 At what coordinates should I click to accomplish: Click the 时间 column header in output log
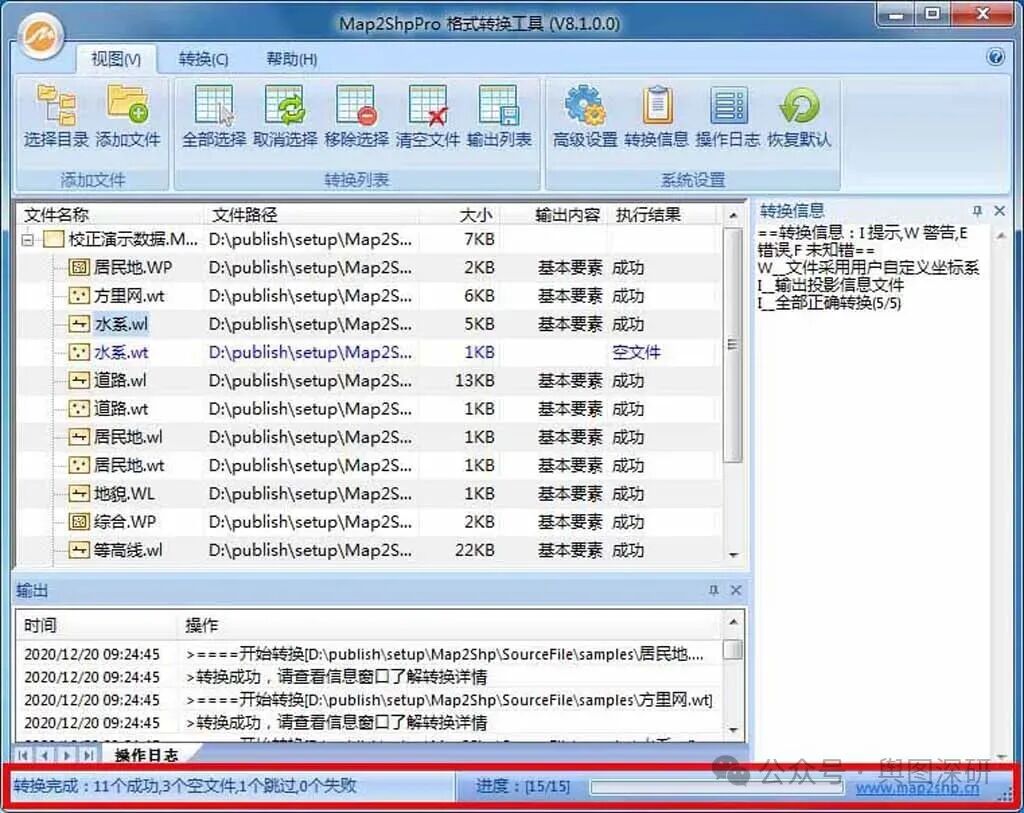[x=96, y=626]
